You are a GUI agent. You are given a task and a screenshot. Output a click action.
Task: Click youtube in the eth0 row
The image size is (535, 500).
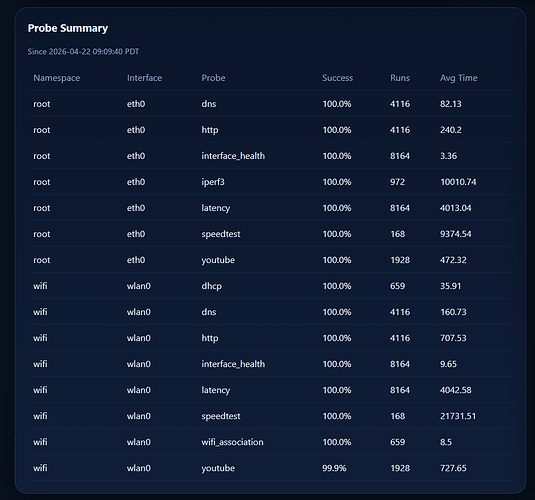(x=218, y=260)
